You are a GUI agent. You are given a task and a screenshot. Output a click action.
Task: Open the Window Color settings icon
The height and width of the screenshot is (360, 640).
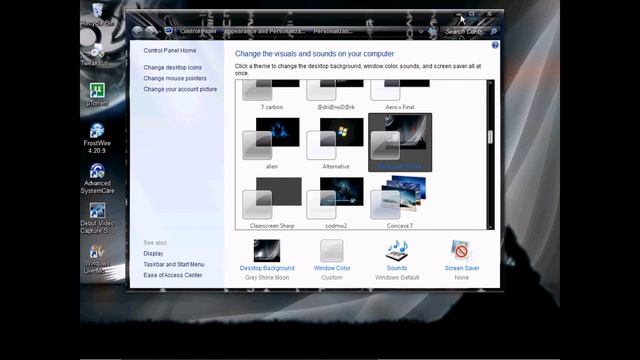(x=331, y=251)
